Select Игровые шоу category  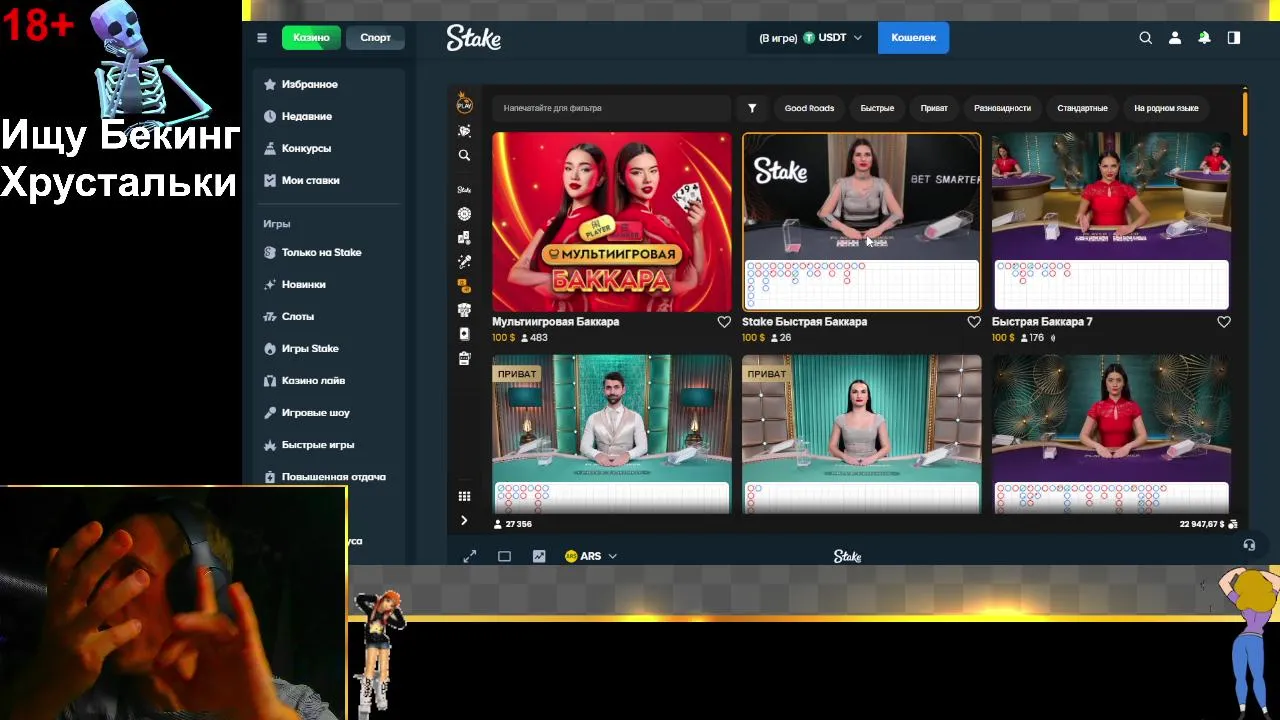click(x=330, y=413)
